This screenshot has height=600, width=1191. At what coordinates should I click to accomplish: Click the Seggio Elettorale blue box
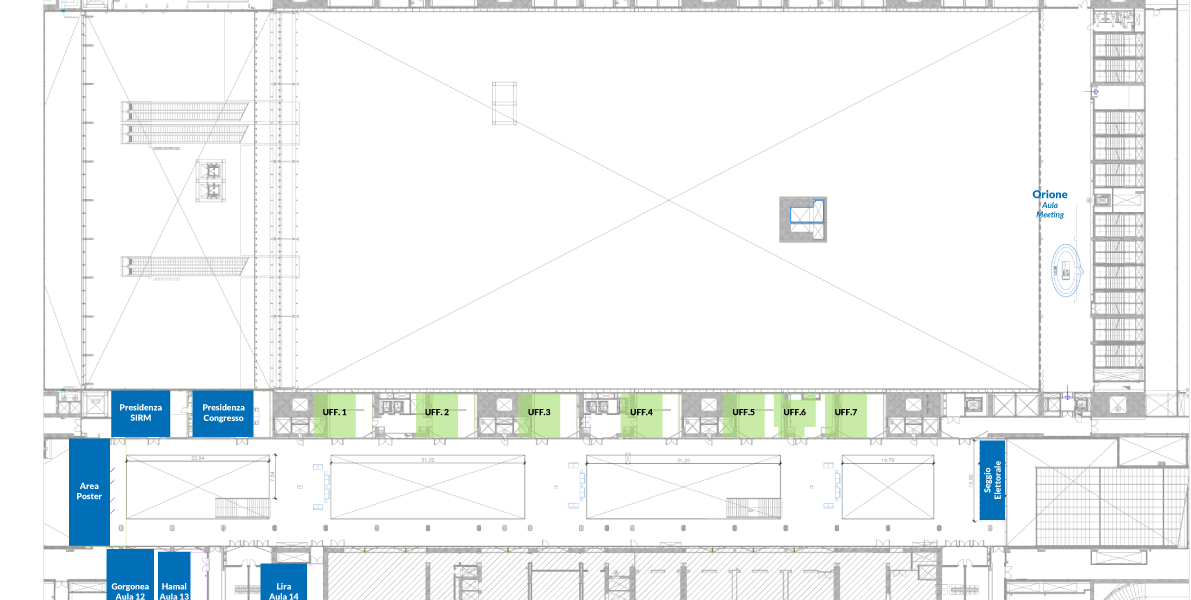991,480
